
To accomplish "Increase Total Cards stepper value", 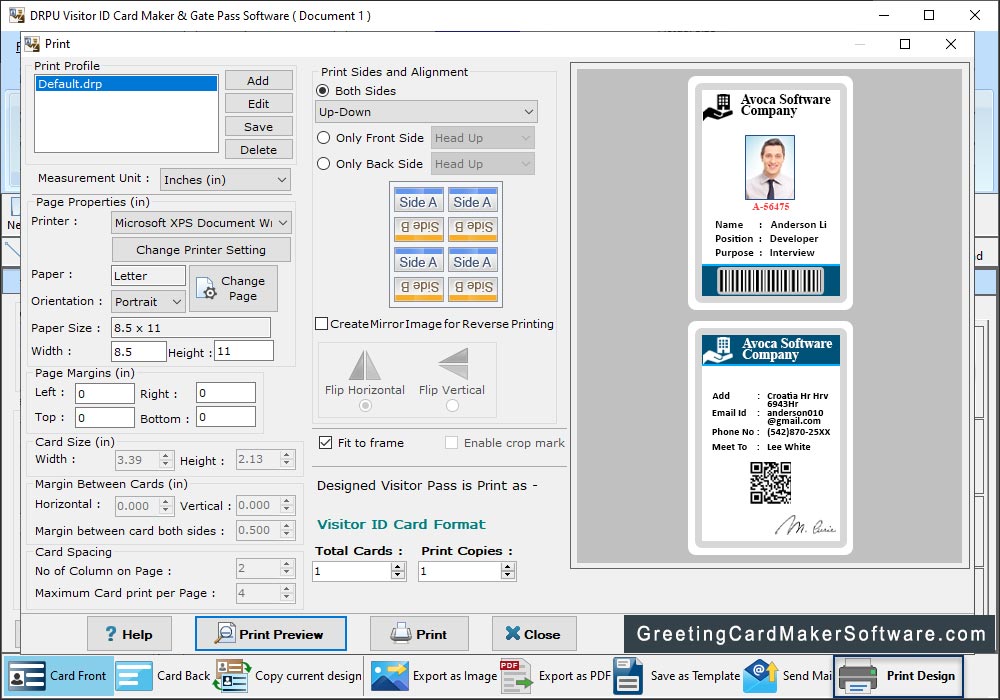I will pos(398,566).
